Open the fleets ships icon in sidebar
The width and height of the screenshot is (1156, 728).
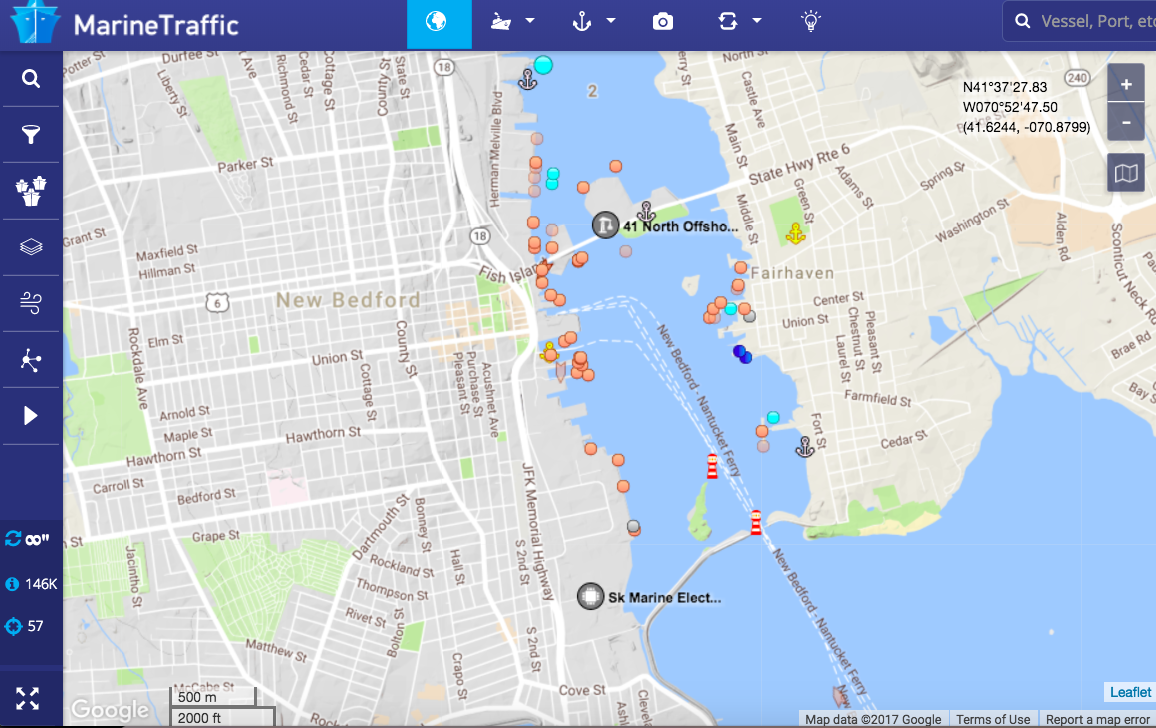click(x=30, y=191)
